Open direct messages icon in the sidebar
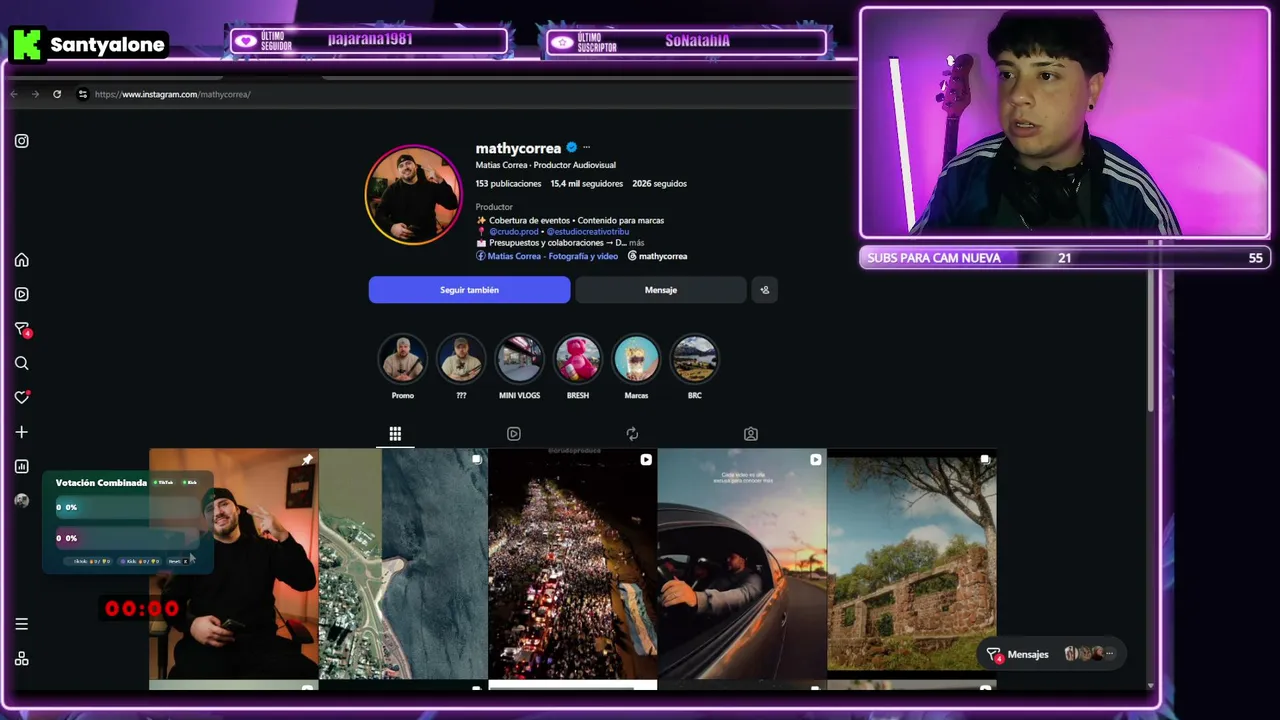The height and width of the screenshot is (720, 1280). pyautogui.click(x=22, y=329)
